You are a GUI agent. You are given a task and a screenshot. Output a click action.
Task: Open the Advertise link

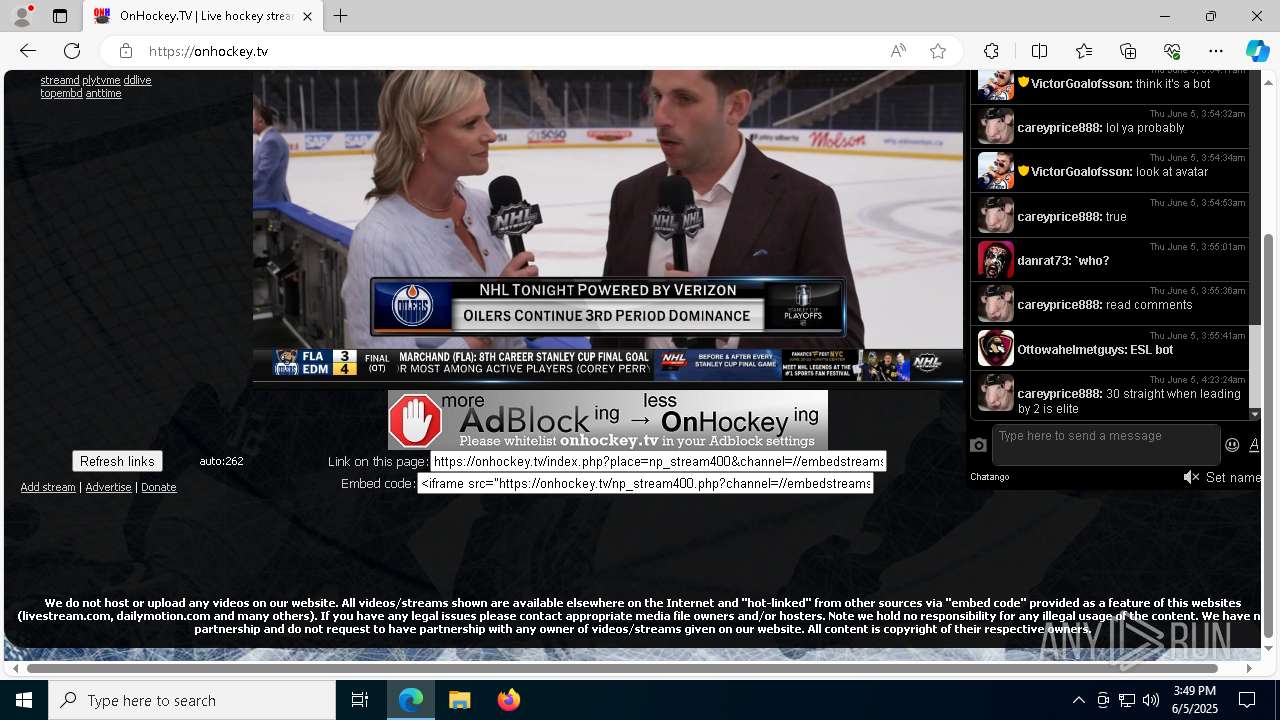[x=108, y=487]
